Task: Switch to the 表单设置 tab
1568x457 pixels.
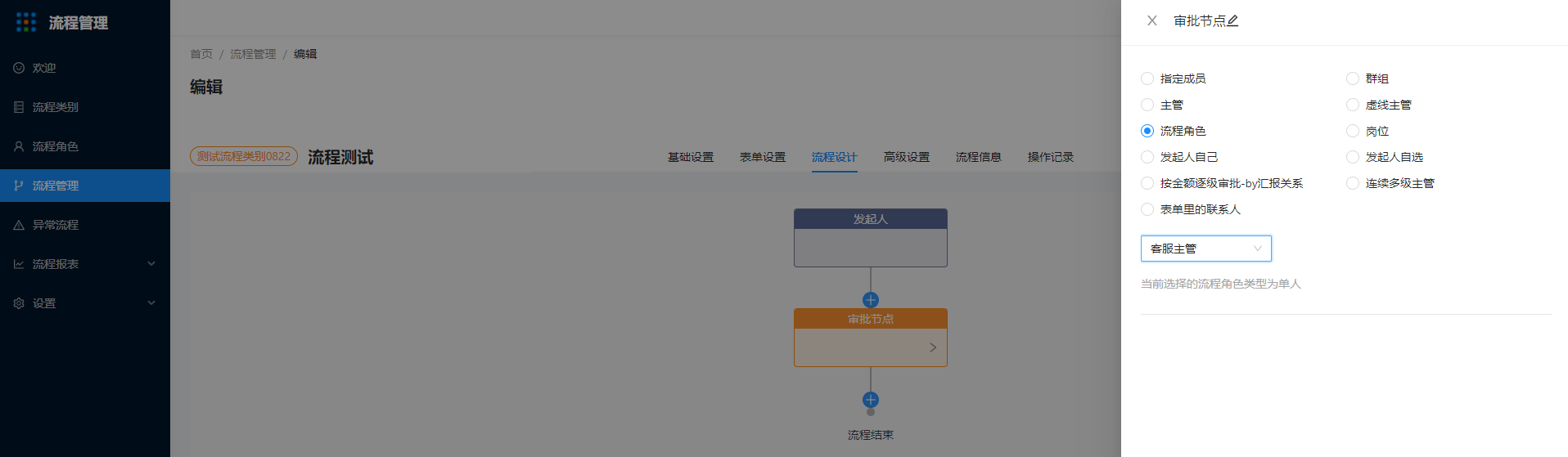Action: 763,157
